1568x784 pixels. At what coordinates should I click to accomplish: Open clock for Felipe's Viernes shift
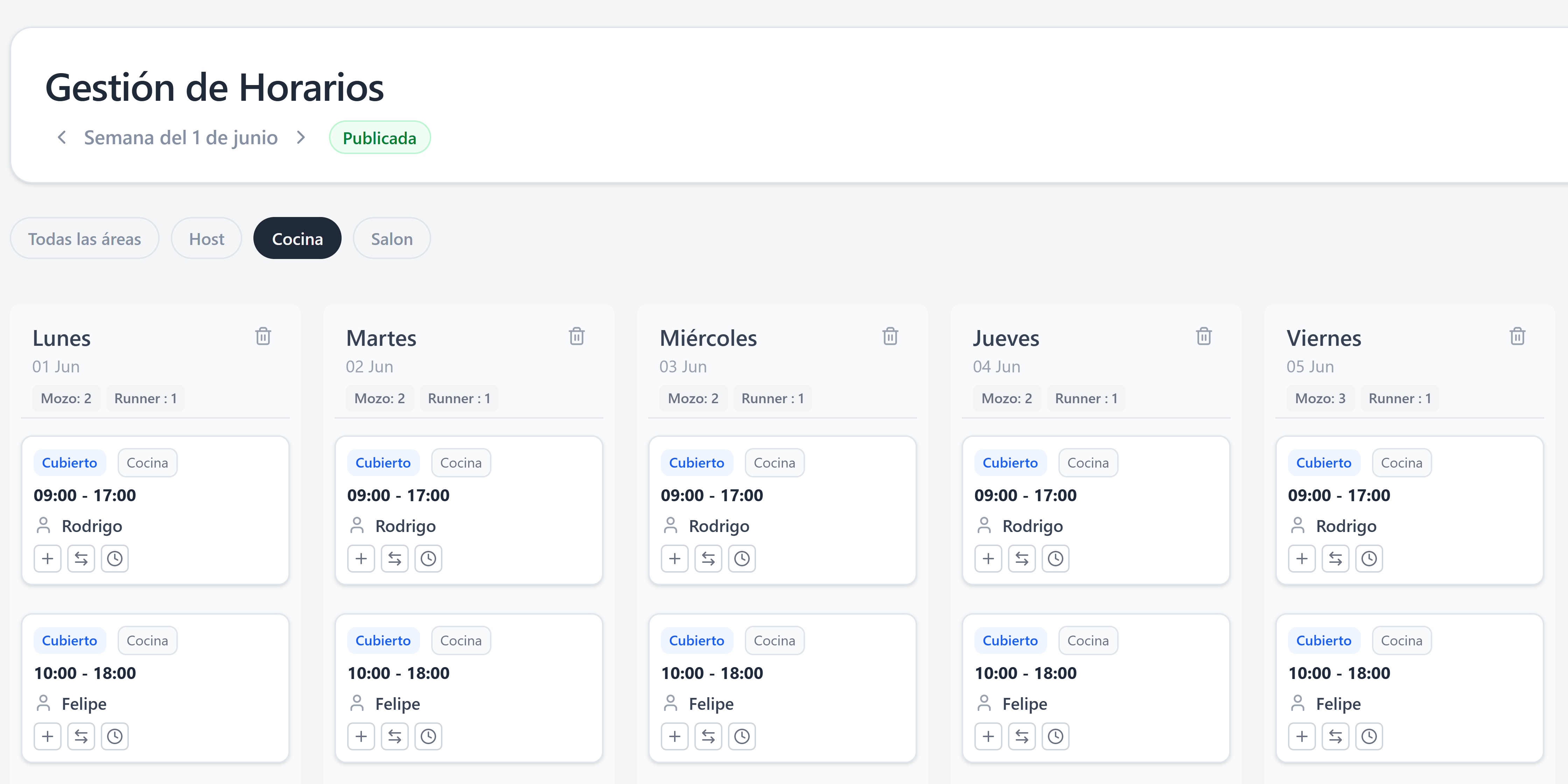tap(1368, 736)
